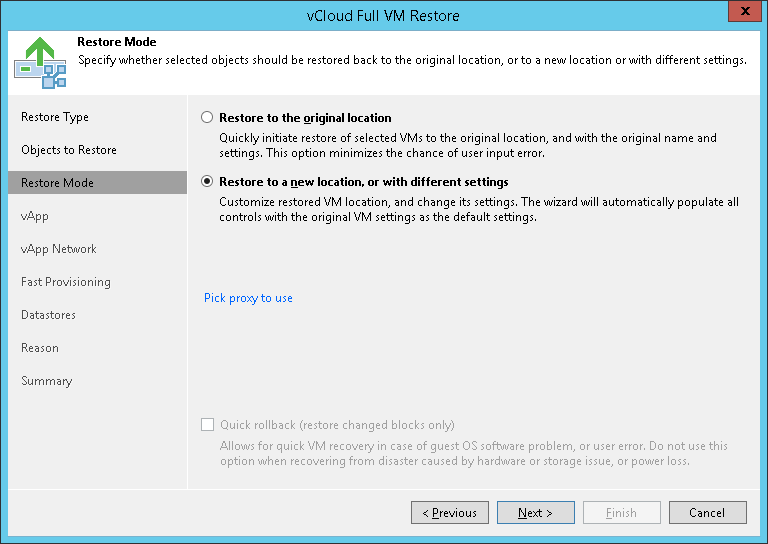
Task: Select Restore to the original location
Action: [x=208, y=117]
